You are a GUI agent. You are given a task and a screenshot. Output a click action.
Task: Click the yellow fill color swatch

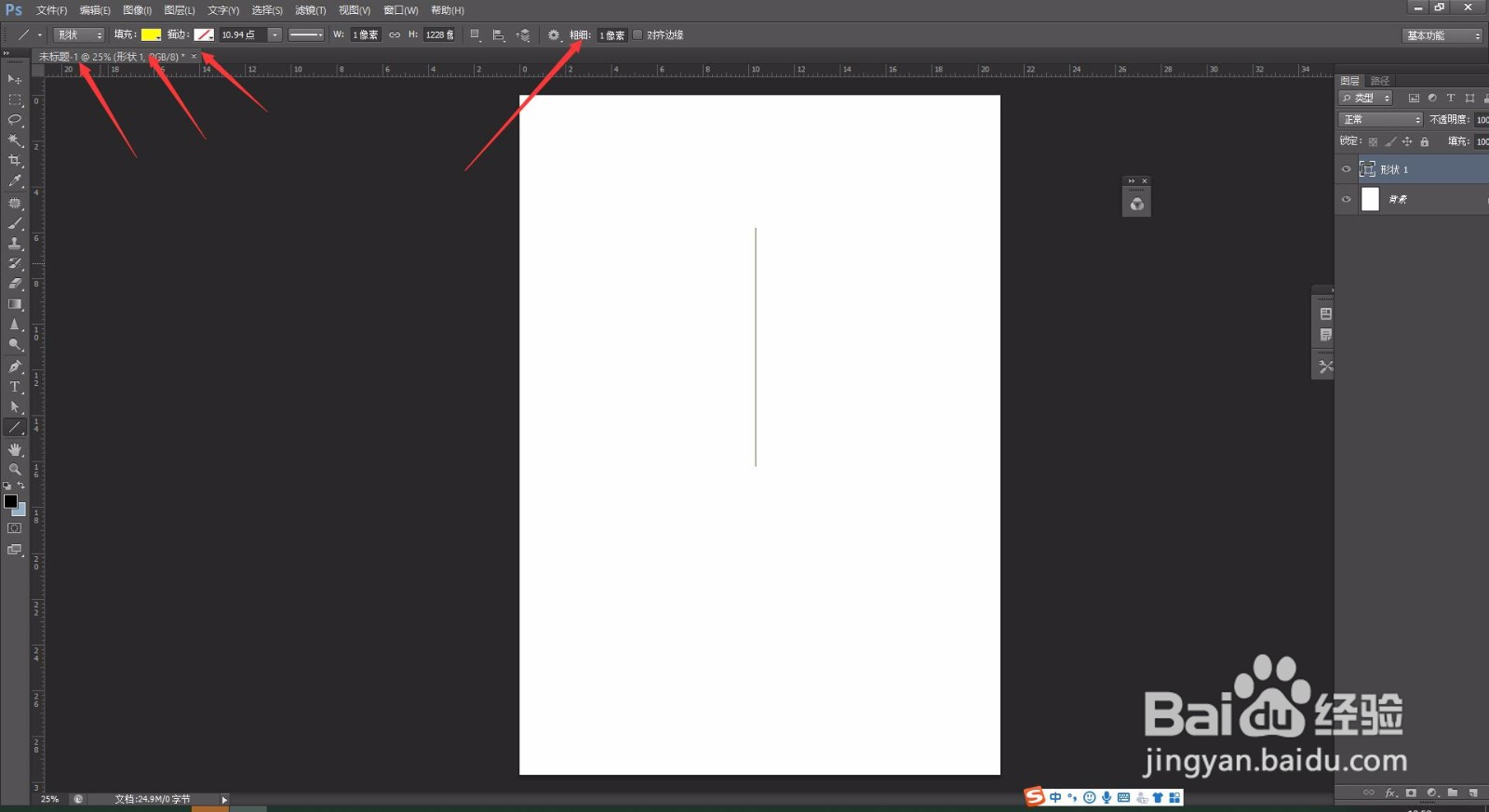click(x=151, y=35)
